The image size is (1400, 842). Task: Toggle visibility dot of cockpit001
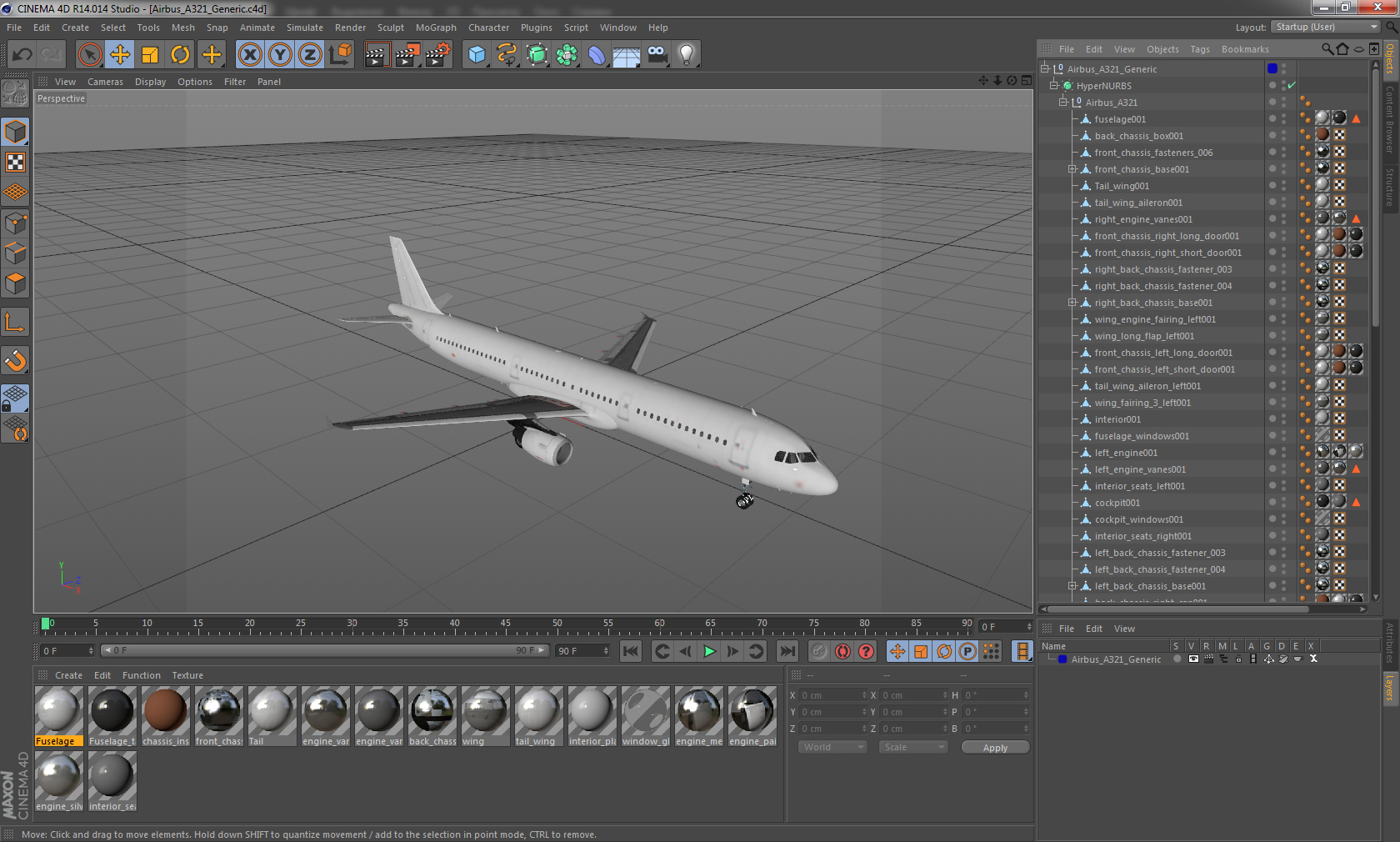click(x=1272, y=500)
